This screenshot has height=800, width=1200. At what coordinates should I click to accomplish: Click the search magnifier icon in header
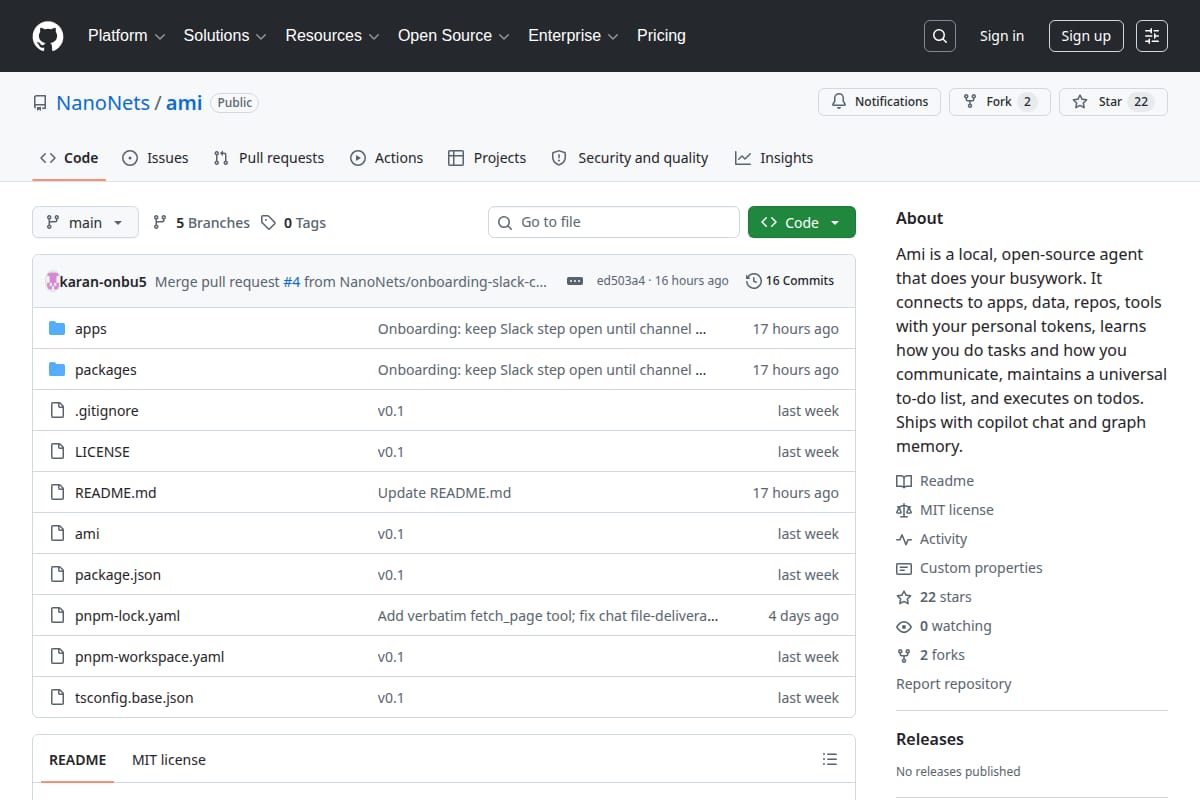(940, 36)
